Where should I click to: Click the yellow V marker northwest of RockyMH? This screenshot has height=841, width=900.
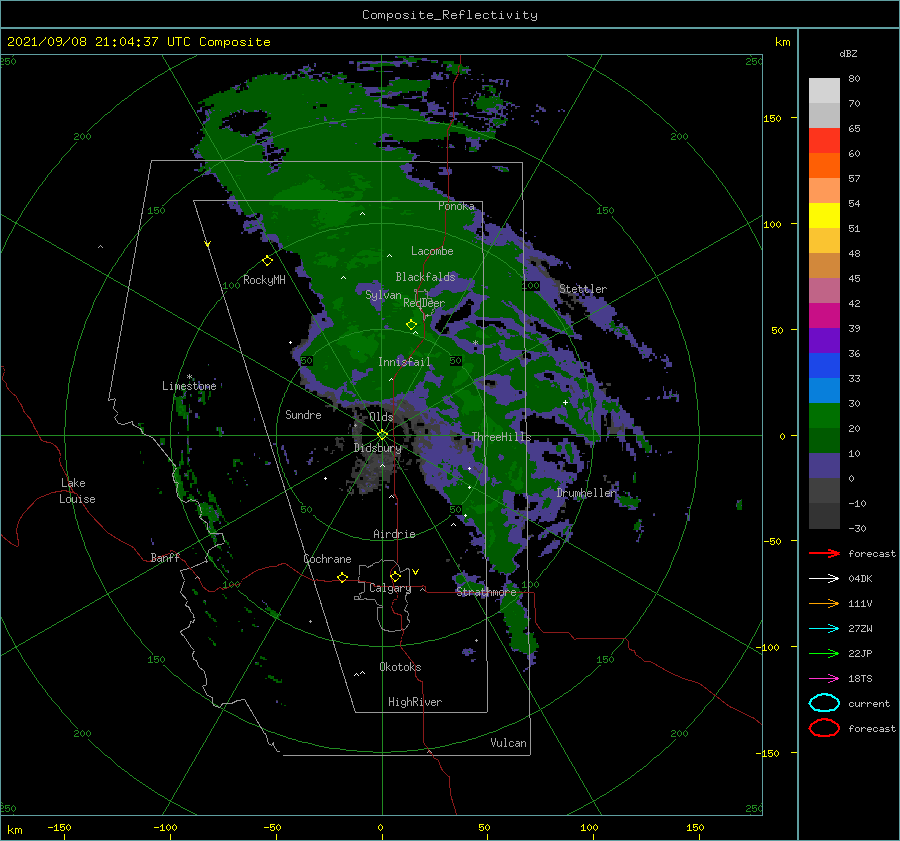208,244
